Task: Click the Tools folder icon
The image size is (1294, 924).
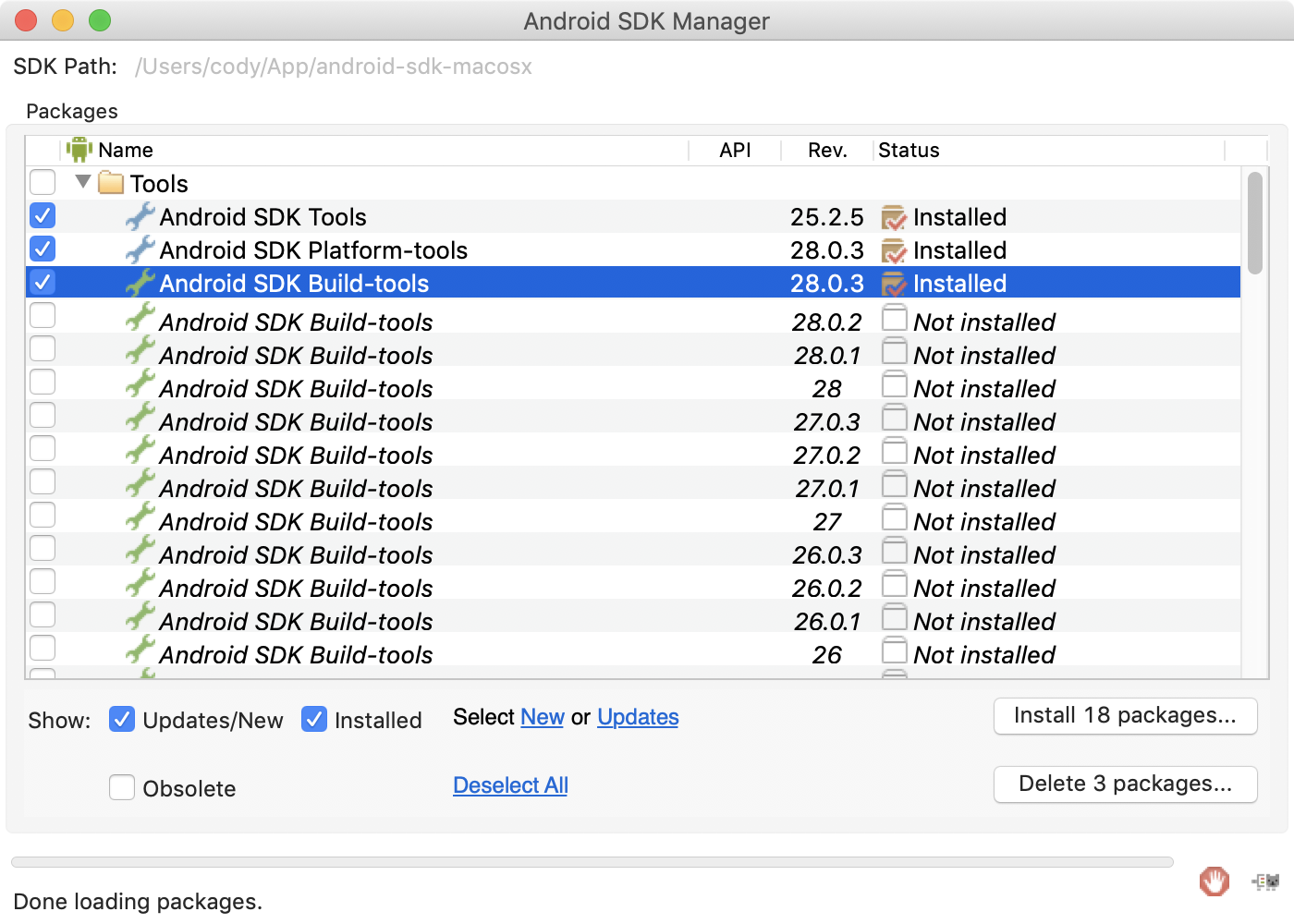Action: tap(111, 183)
